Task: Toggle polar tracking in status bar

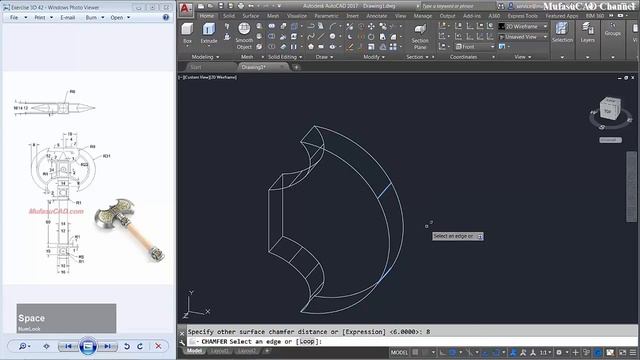Action: point(452,352)
